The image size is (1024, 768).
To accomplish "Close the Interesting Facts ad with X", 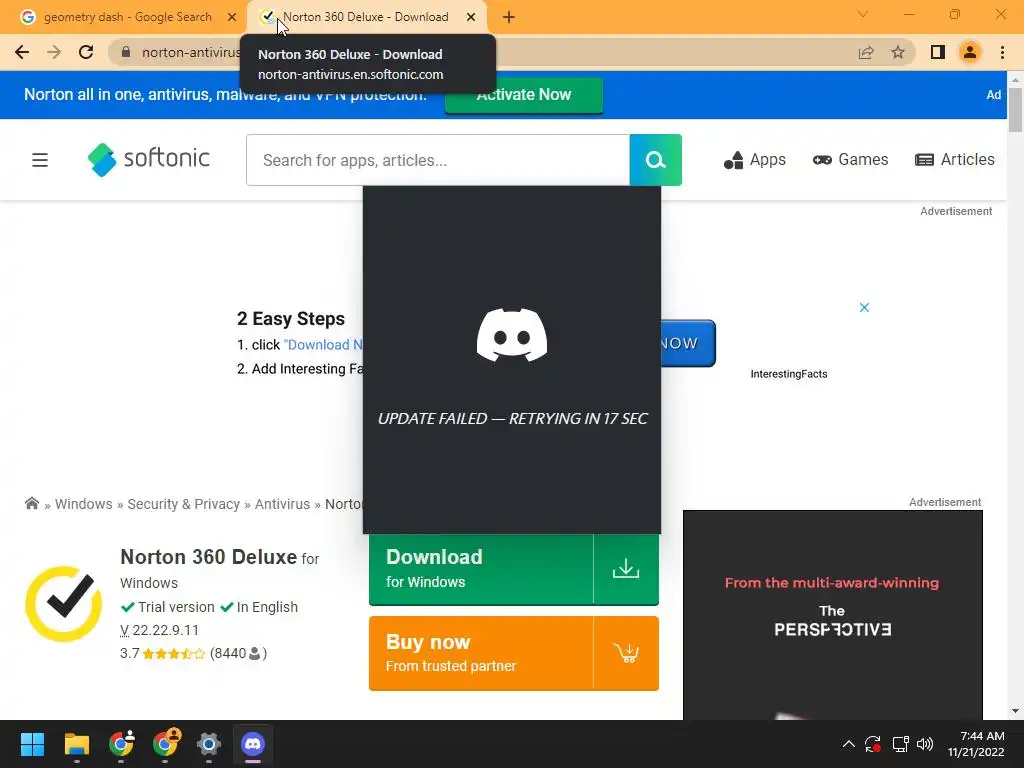I will coord(864,307).
